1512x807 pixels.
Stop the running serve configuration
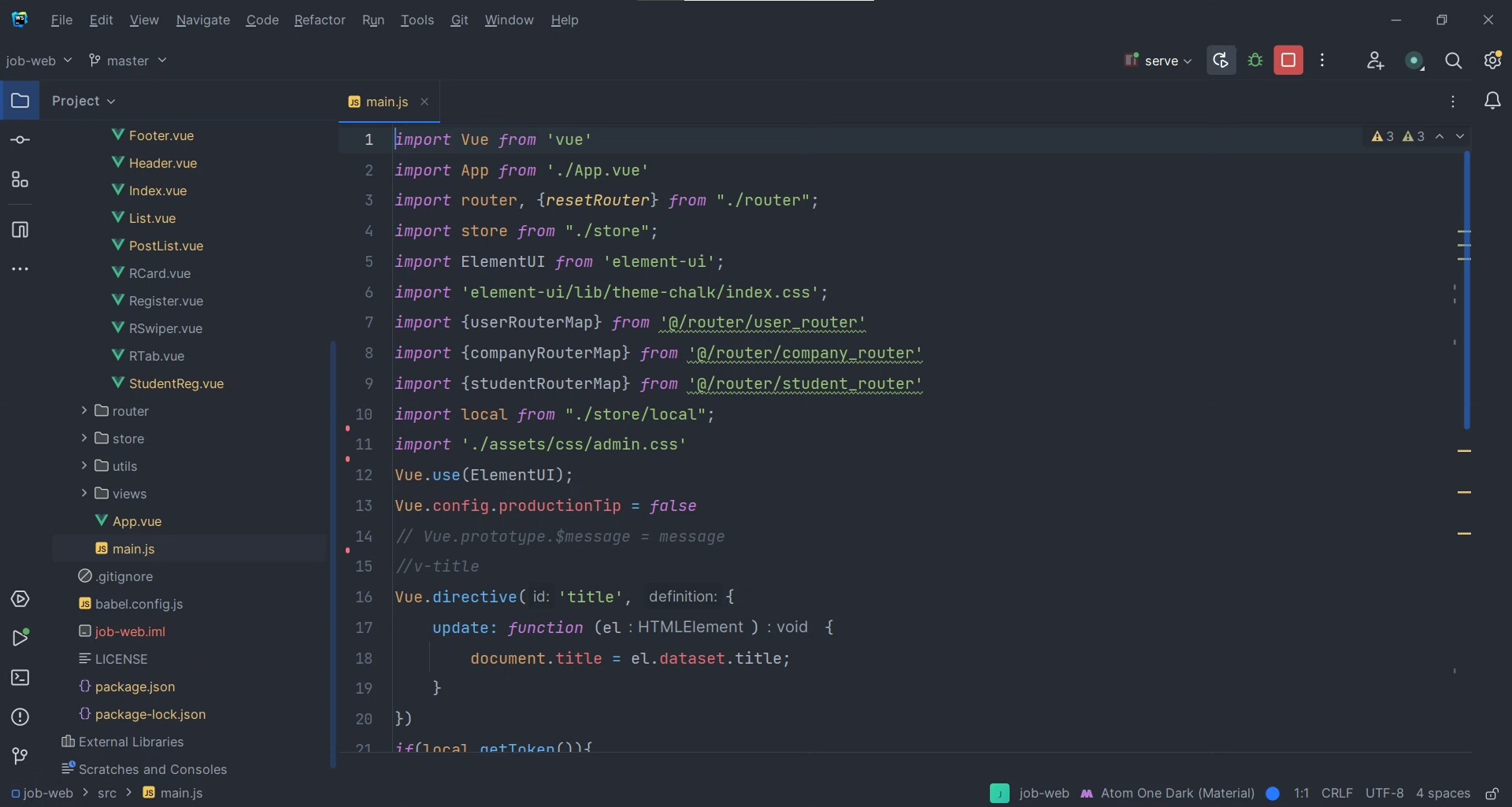coord(1288,61)
